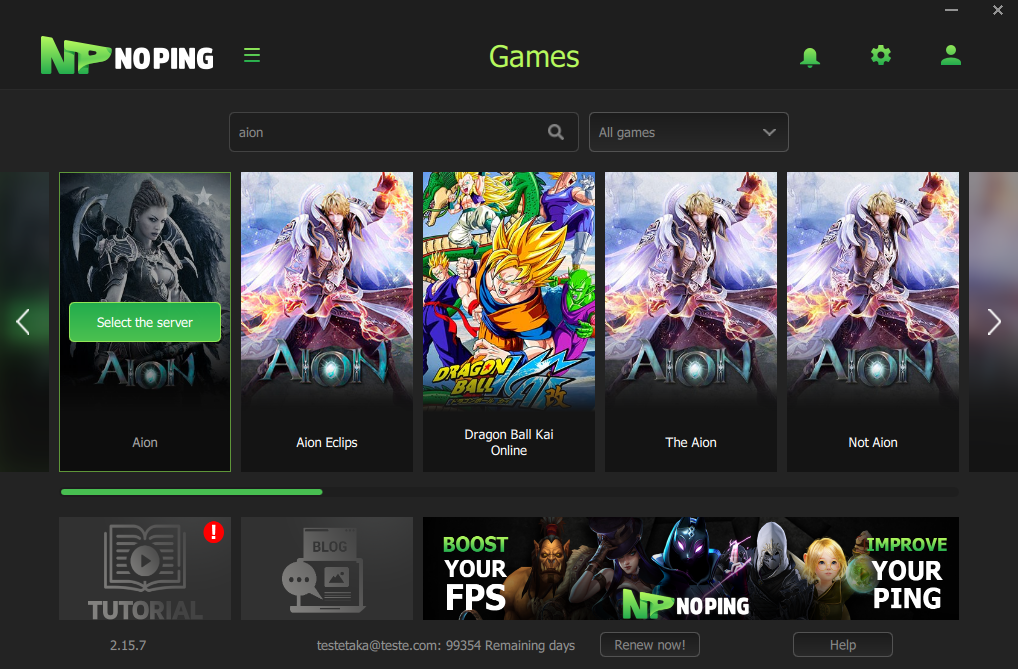Click the NoPing logo
This screenshot has width=1018, height=669.
point(127,56)
